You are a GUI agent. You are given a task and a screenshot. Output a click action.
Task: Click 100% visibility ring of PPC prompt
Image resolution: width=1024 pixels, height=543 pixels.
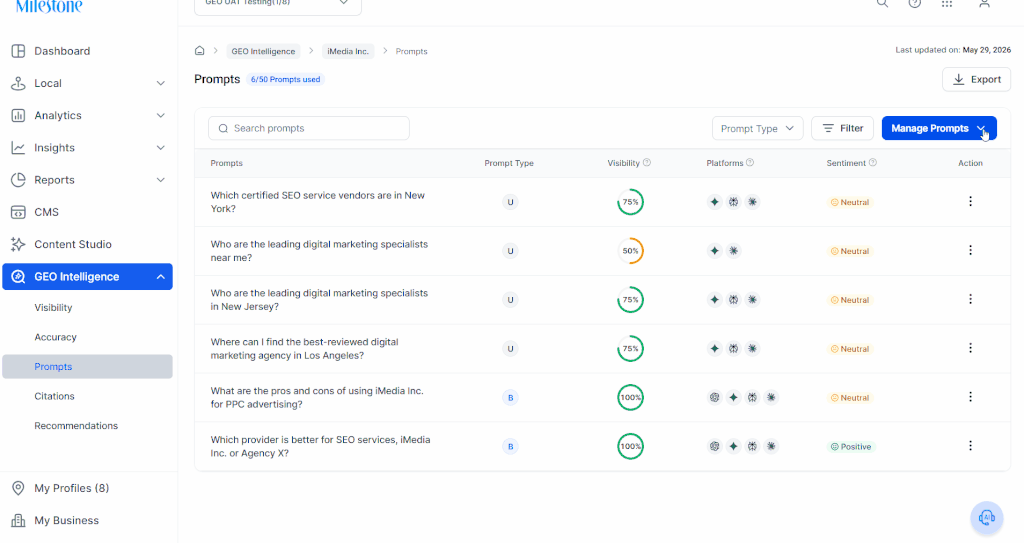pos(630,397)
